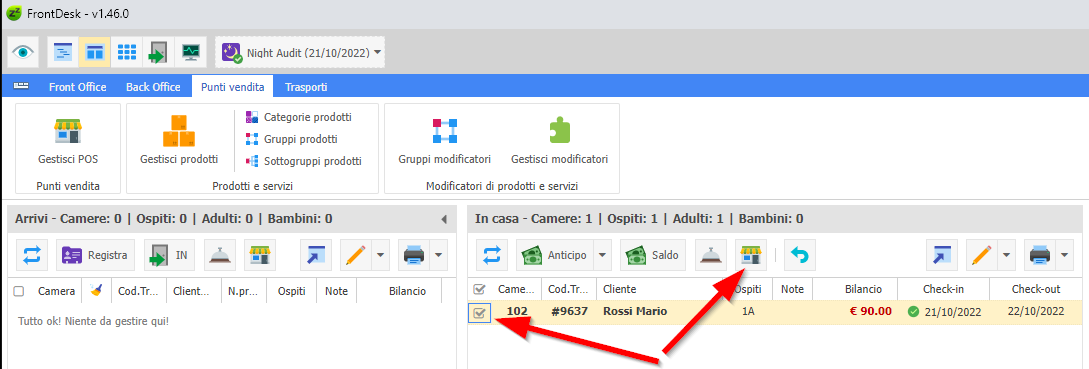1089x369 pixels.
Task: Select the highlighted dashboard layout icon
Action: [x=94, y=52]
